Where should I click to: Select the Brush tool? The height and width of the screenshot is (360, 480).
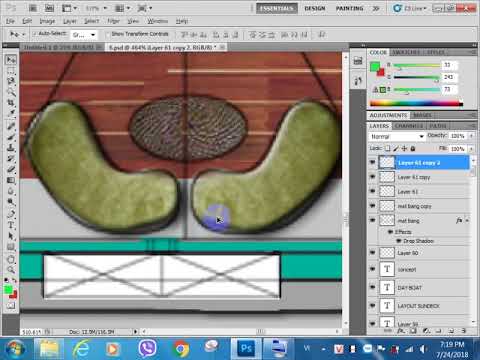[x=11, y=137]
